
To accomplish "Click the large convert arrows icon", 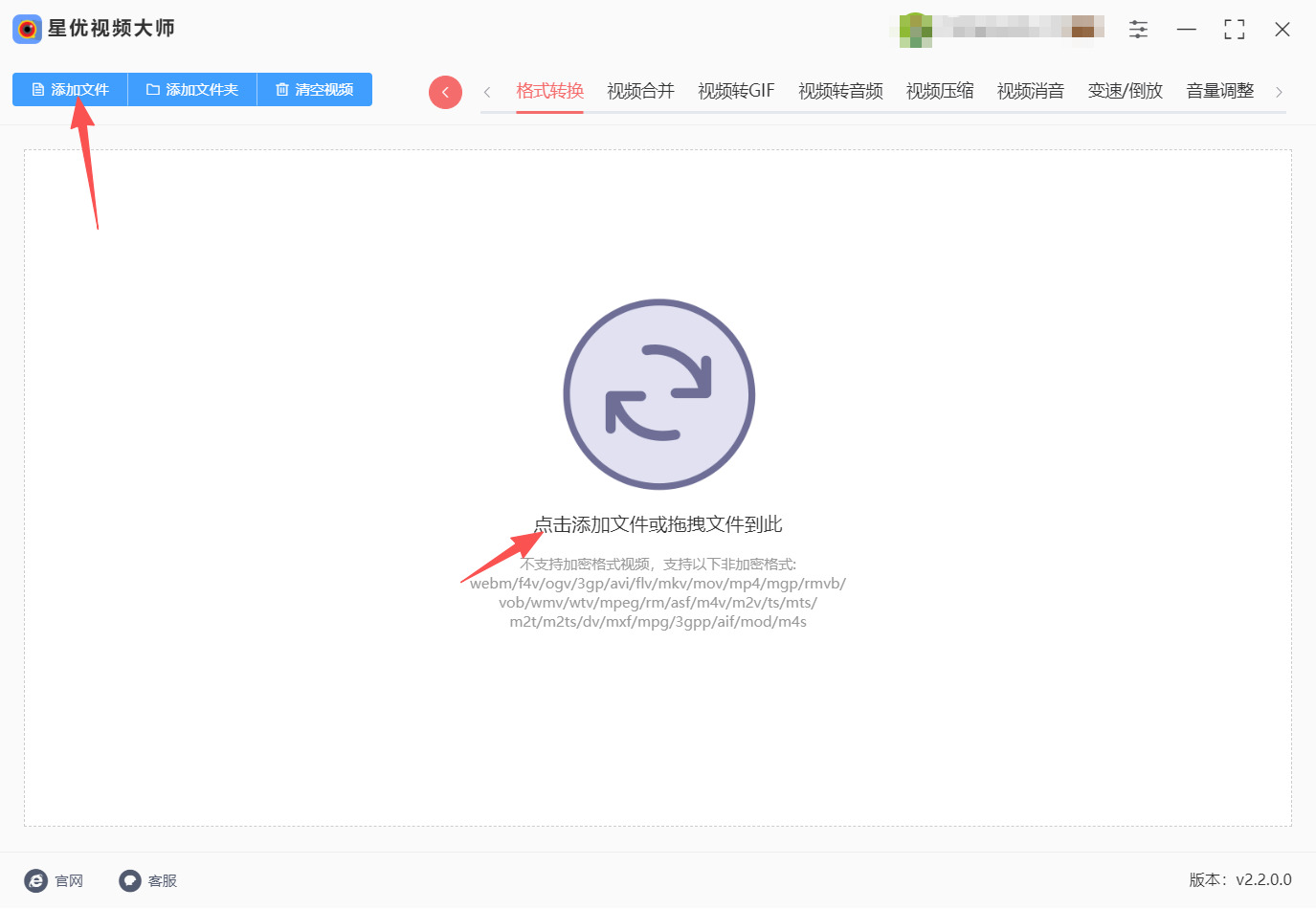I will click(659, 394).
